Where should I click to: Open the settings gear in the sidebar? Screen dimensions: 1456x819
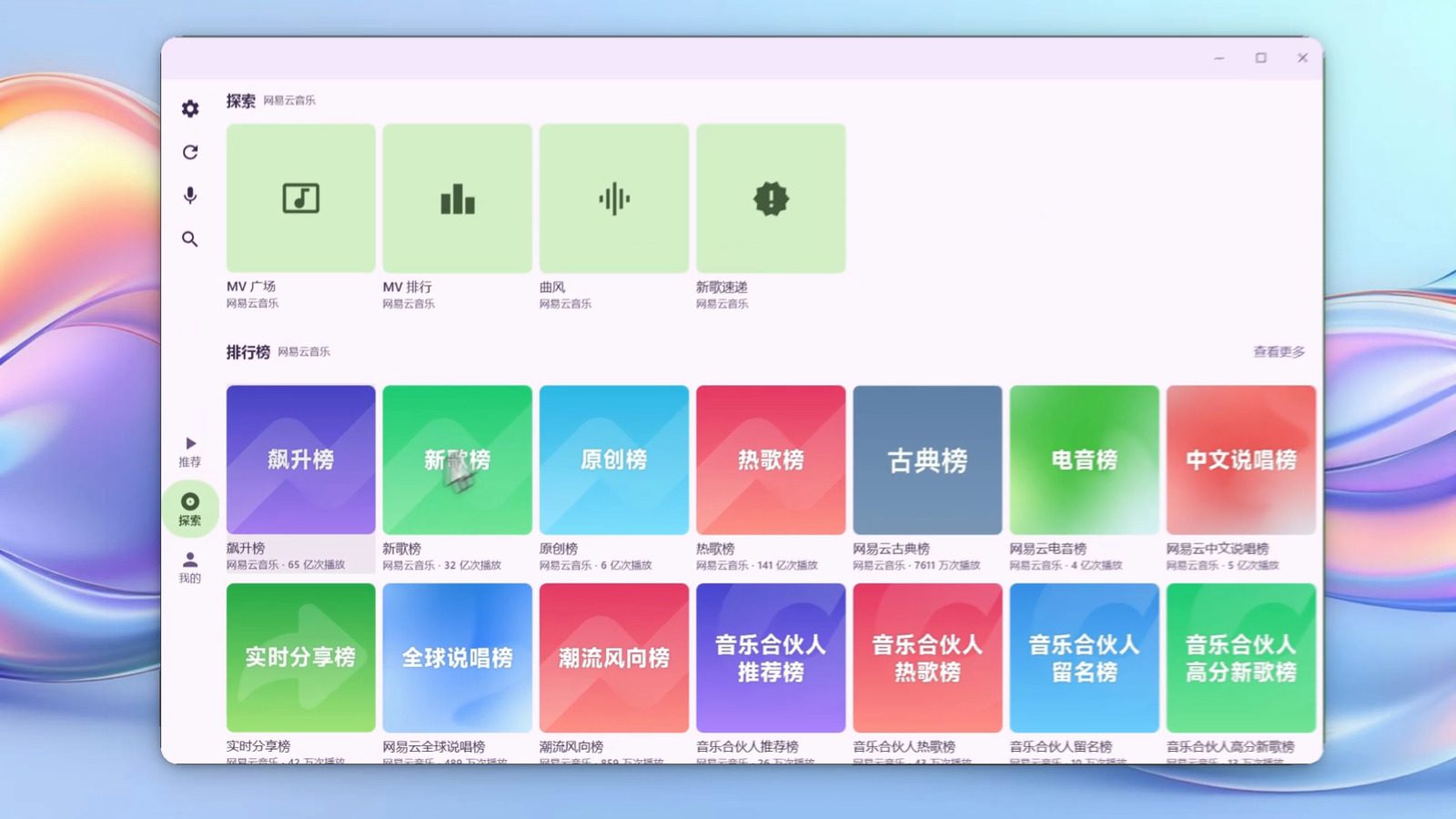point(189,108)
